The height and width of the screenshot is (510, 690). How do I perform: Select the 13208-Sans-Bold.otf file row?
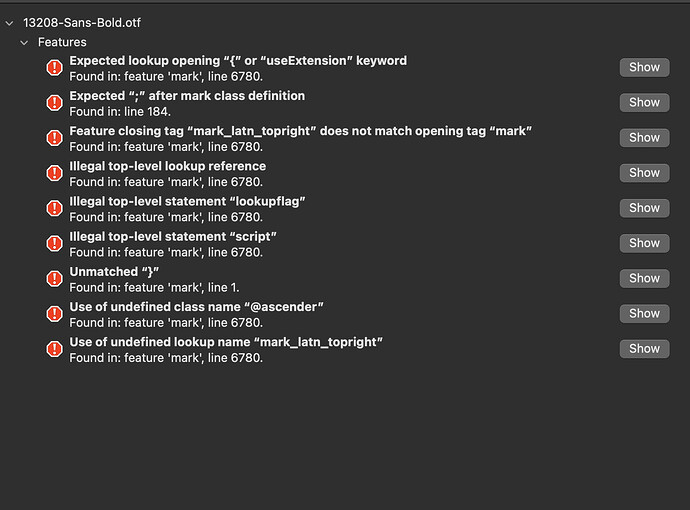click(x=75, y=22)
